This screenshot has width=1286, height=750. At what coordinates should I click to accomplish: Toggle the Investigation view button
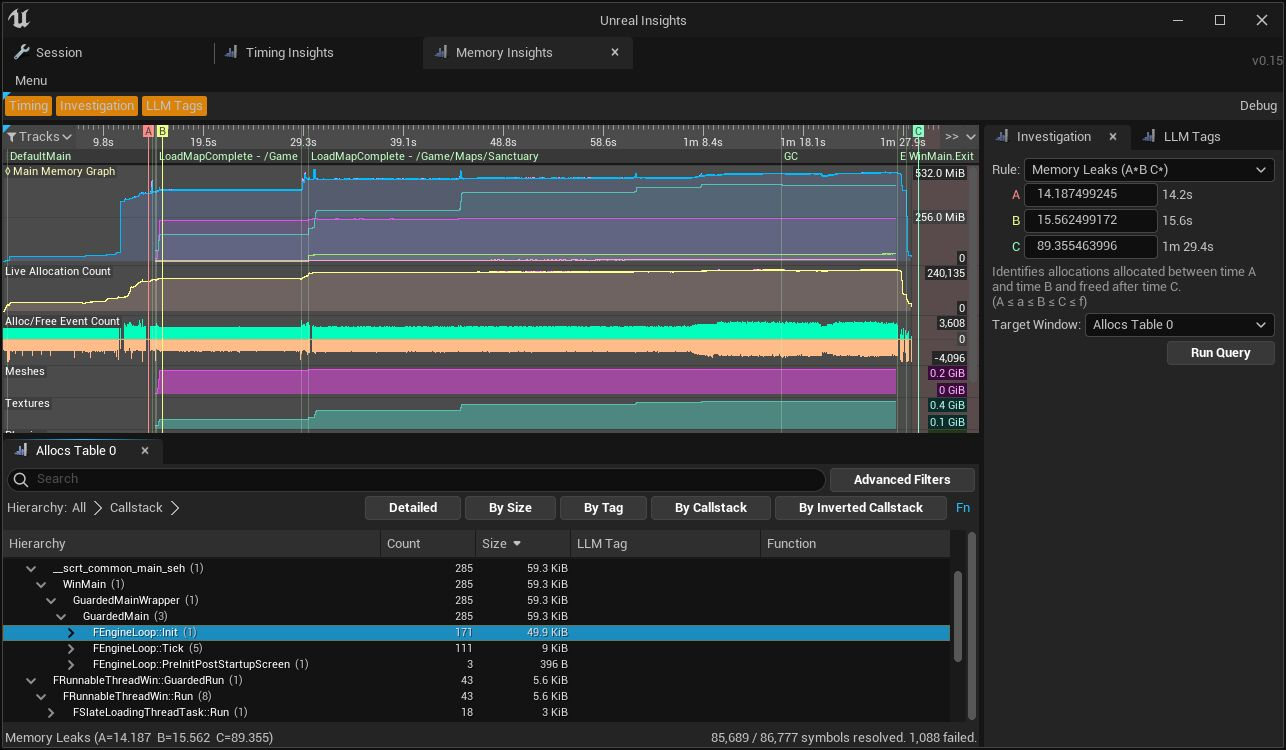[96, 106]
